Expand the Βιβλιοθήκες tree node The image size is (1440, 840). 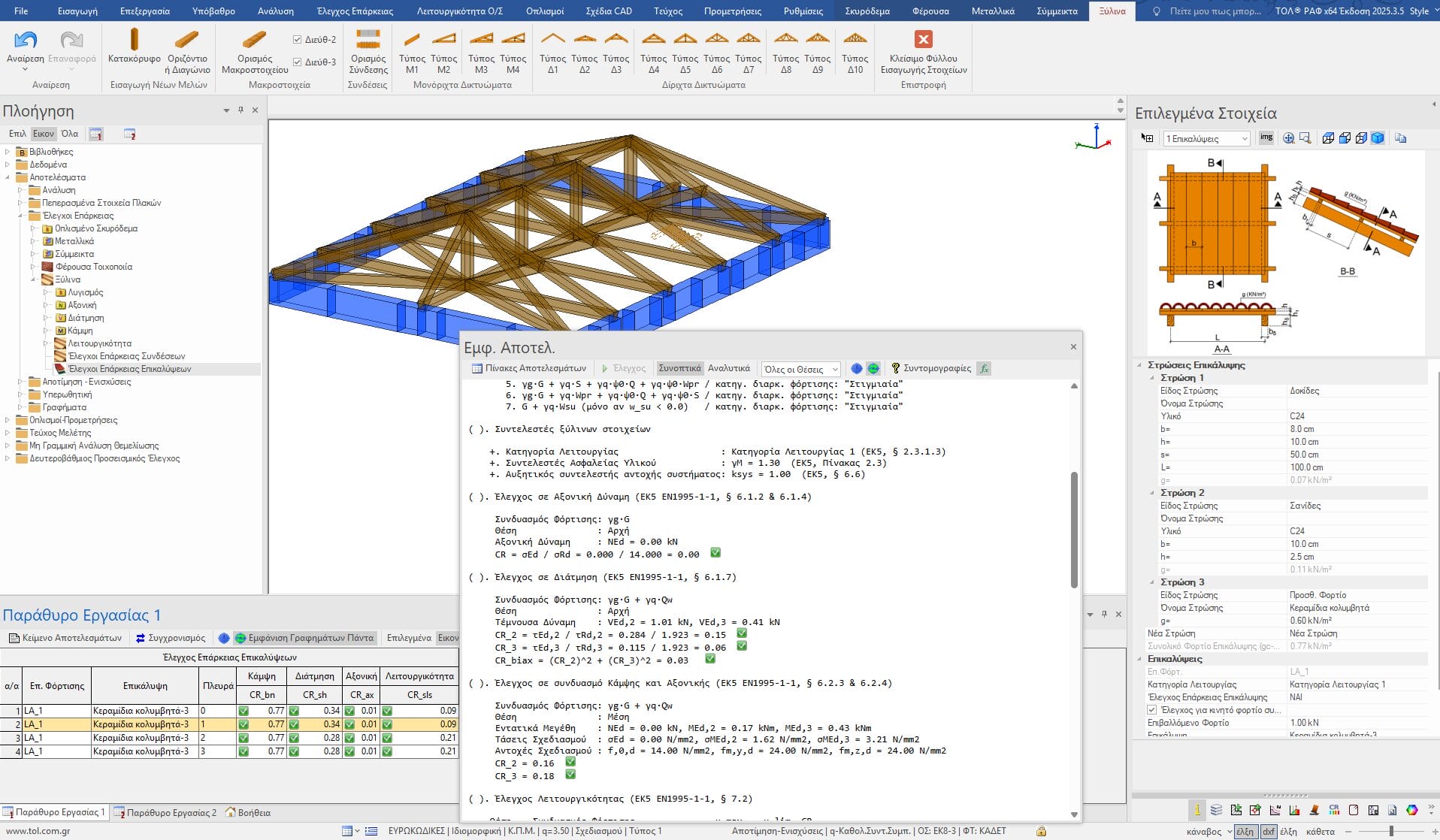[x=8, y=152]
